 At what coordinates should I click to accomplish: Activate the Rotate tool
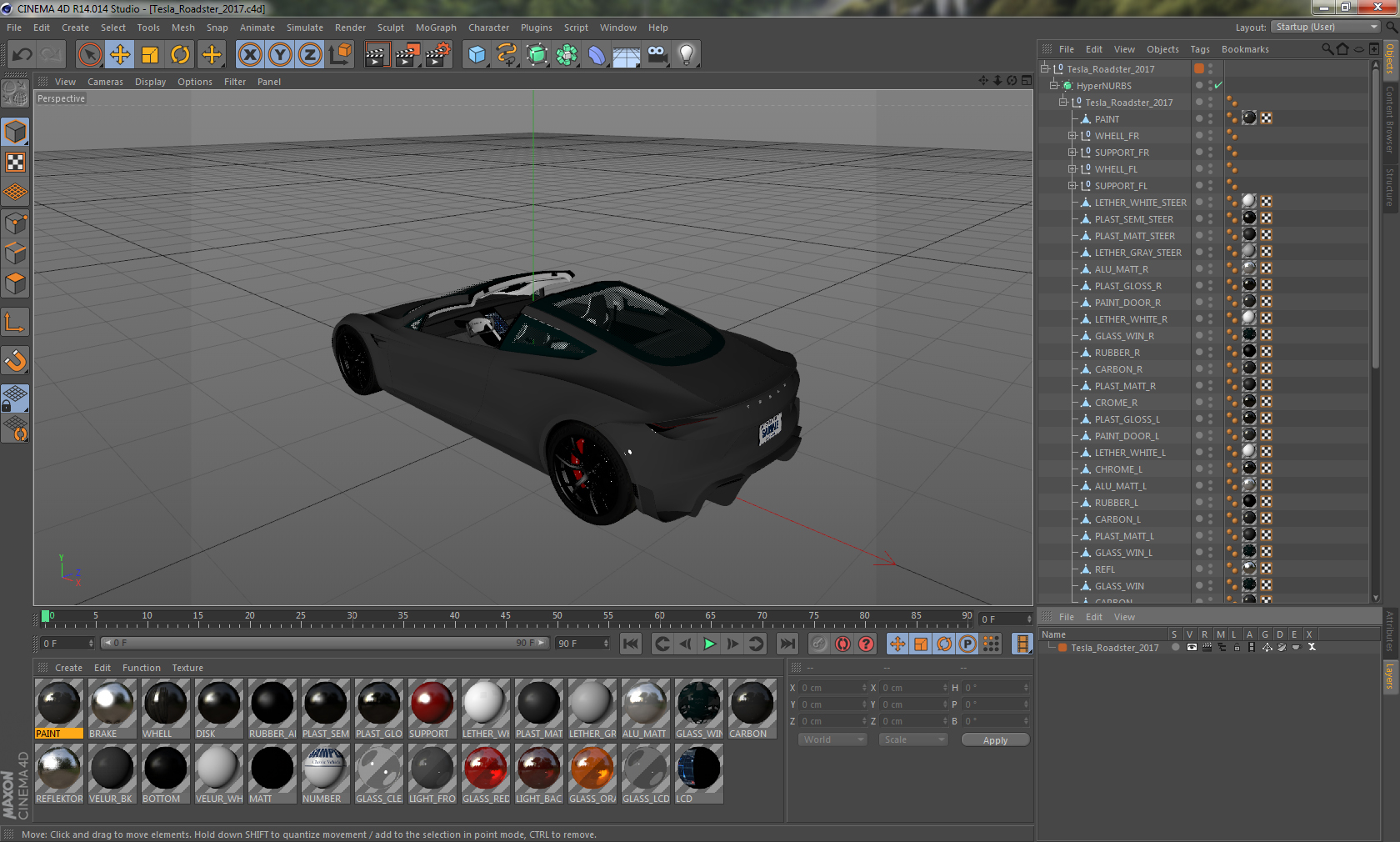(180, 55)
